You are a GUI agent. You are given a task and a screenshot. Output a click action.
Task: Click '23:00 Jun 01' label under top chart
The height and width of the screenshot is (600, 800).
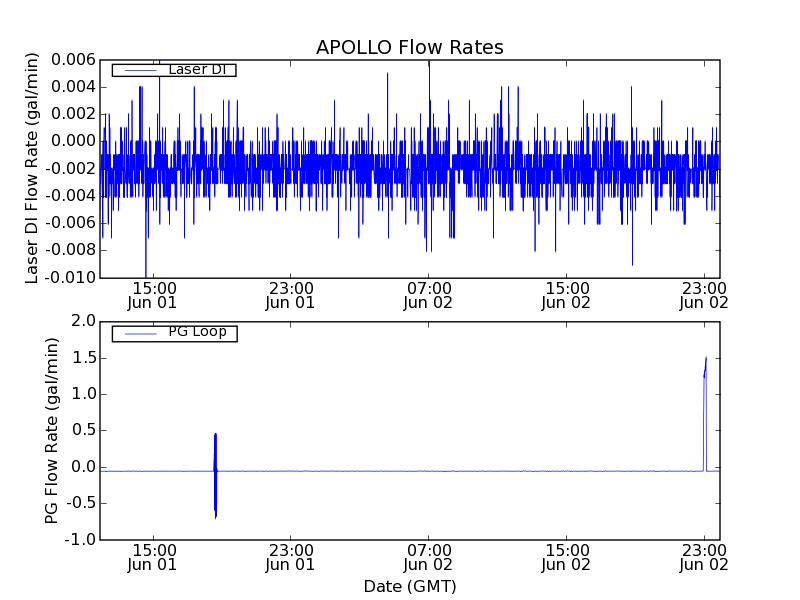pos(290,296)
